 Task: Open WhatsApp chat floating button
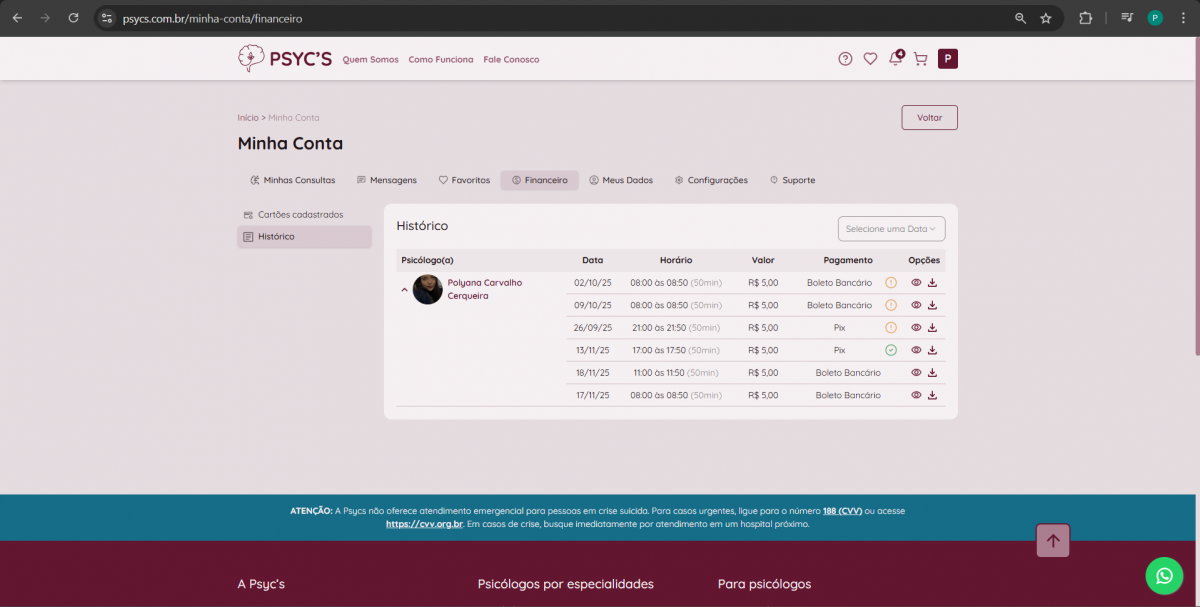point(1163,576)
